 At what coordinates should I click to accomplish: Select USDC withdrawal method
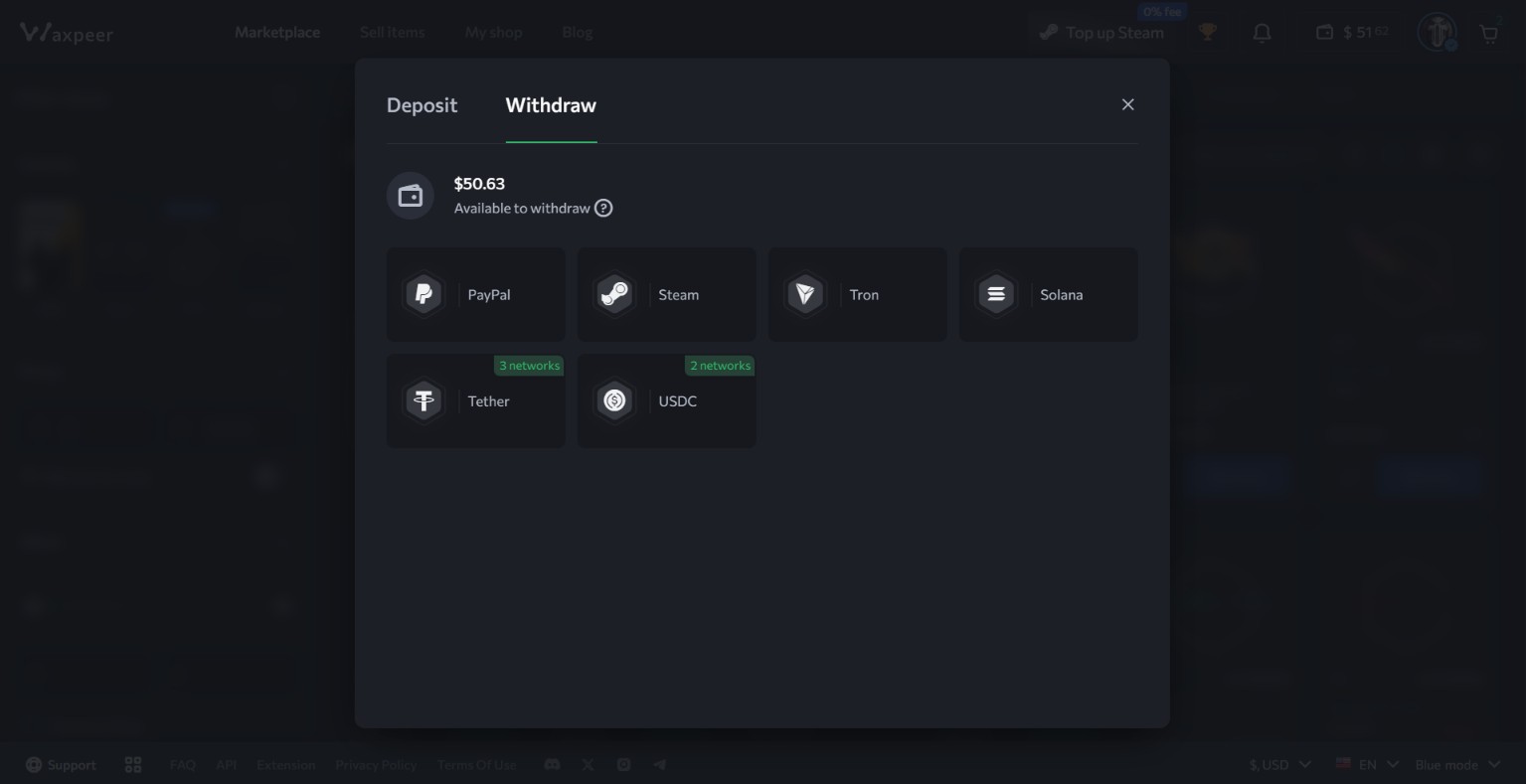click(666, 400)
